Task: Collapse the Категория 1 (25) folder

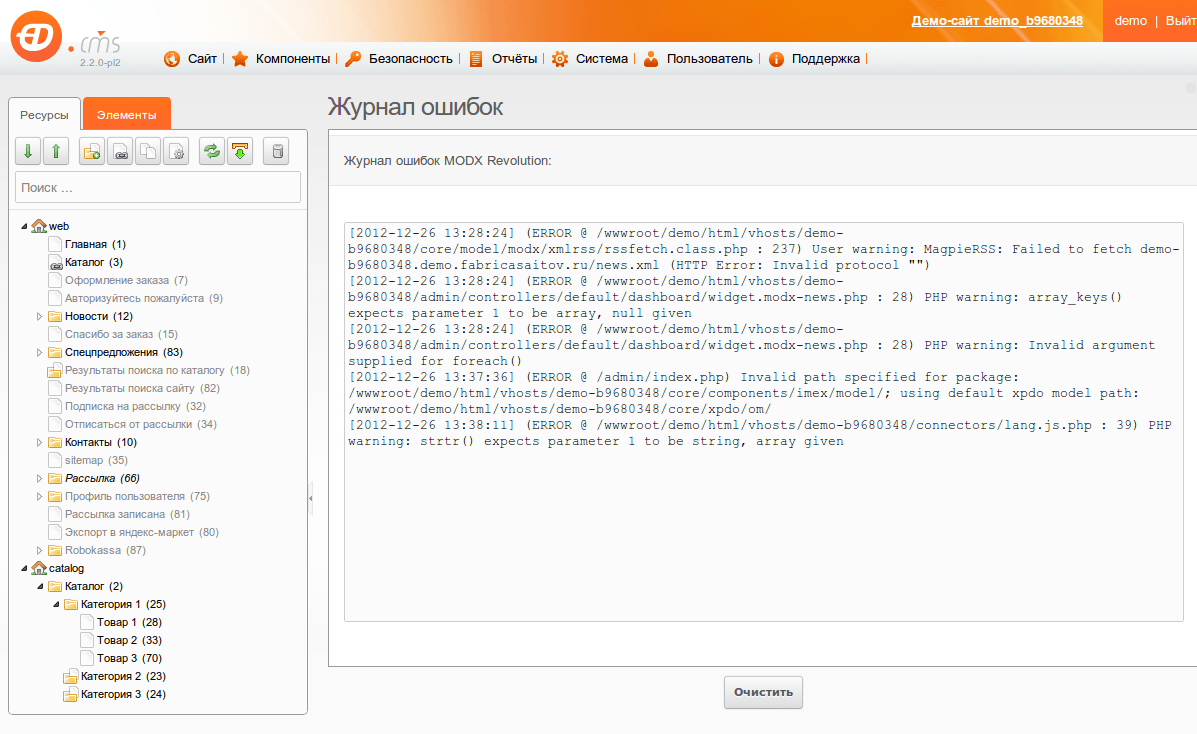Action: tap(56, 604)
